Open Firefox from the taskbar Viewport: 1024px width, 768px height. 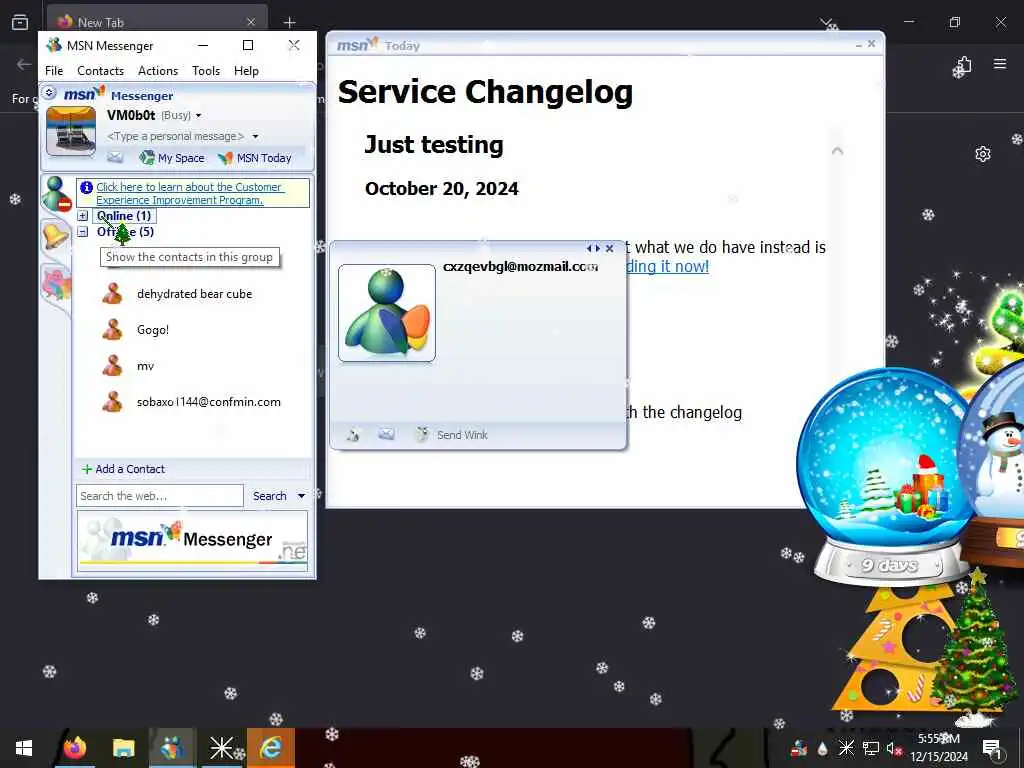(x=75, y=748)
